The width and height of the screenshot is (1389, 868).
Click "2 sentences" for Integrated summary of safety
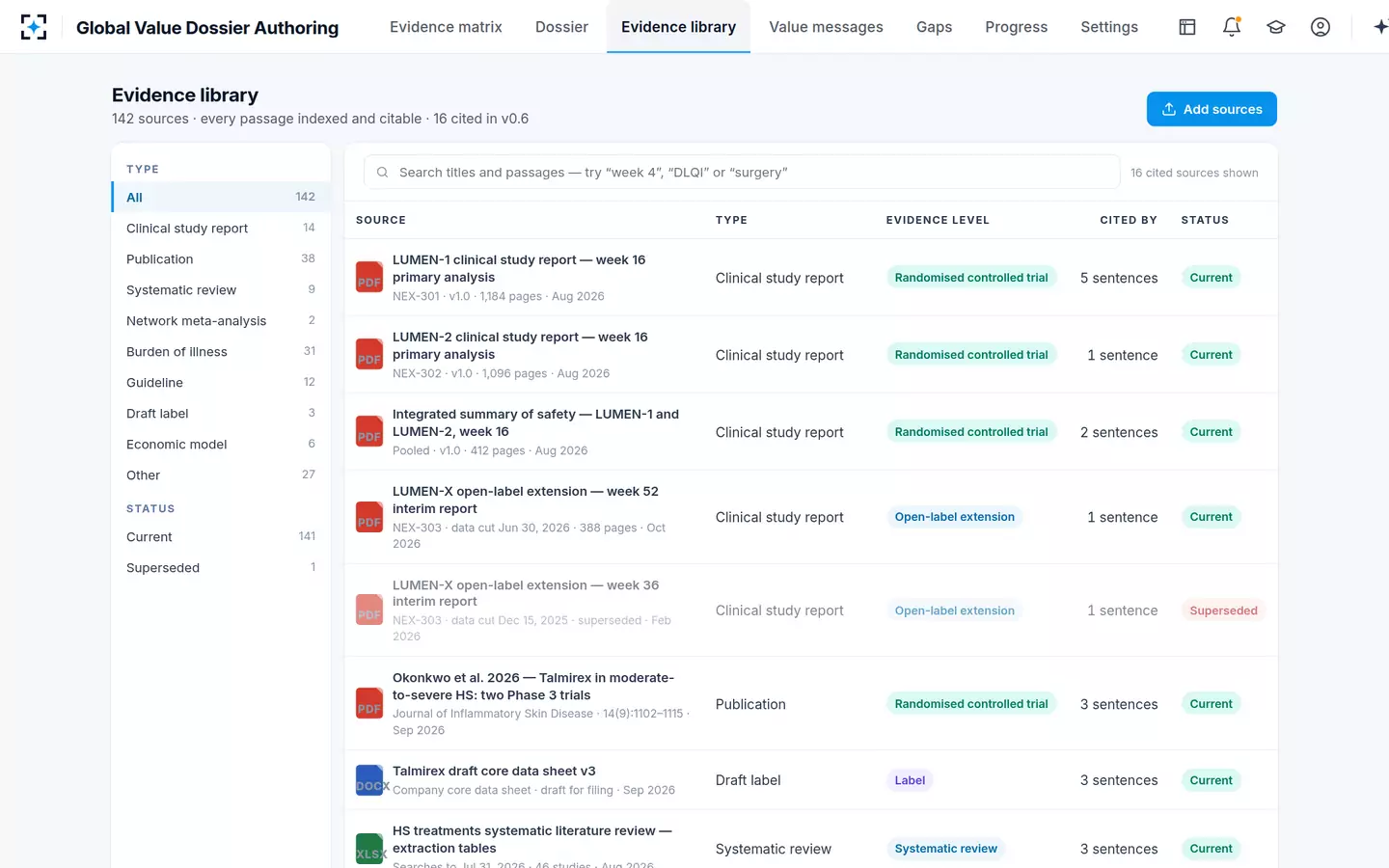[x=1119, y=432]
